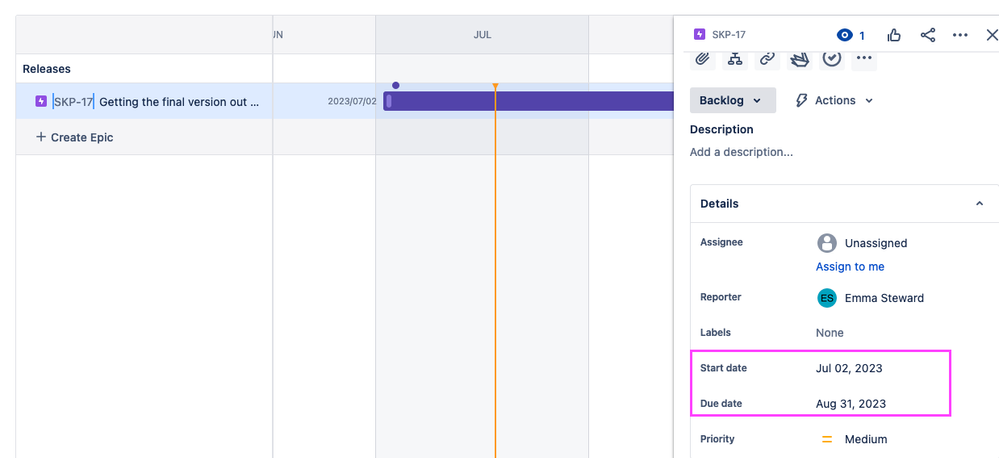Open the Actions dropdown menu
This screenshot has height=458, width=999.
(x=834, y=100)
